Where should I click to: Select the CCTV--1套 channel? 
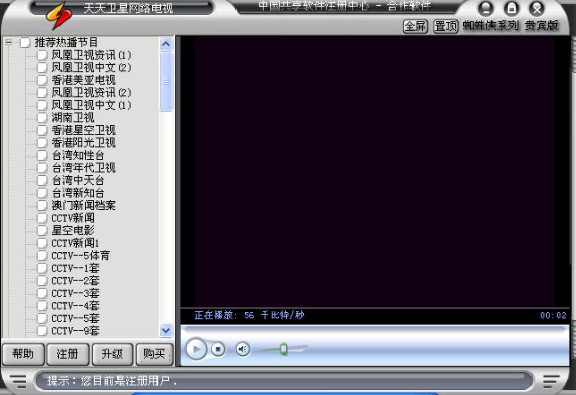click(75, 268)
